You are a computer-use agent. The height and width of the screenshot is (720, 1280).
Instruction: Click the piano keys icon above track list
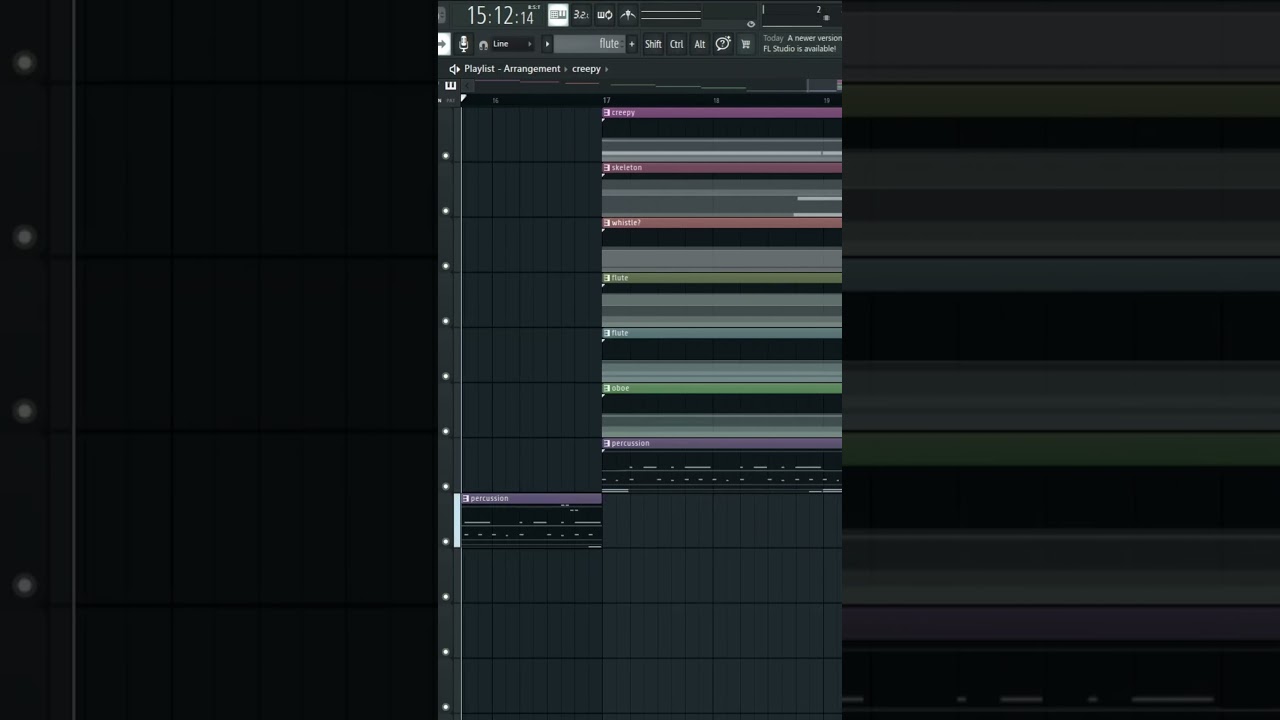(450, 85)
